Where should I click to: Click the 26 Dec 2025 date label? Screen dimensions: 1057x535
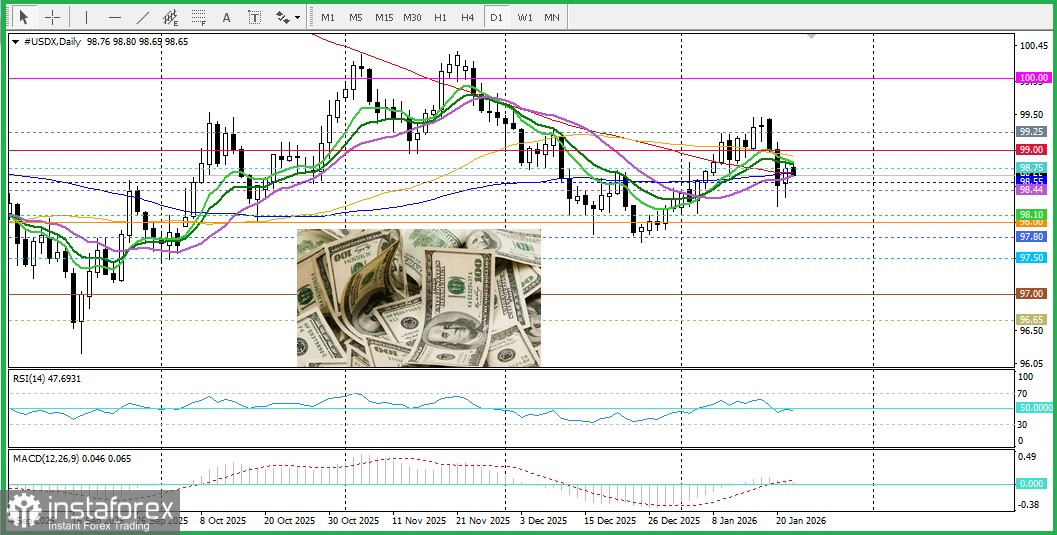pos(674,521)
